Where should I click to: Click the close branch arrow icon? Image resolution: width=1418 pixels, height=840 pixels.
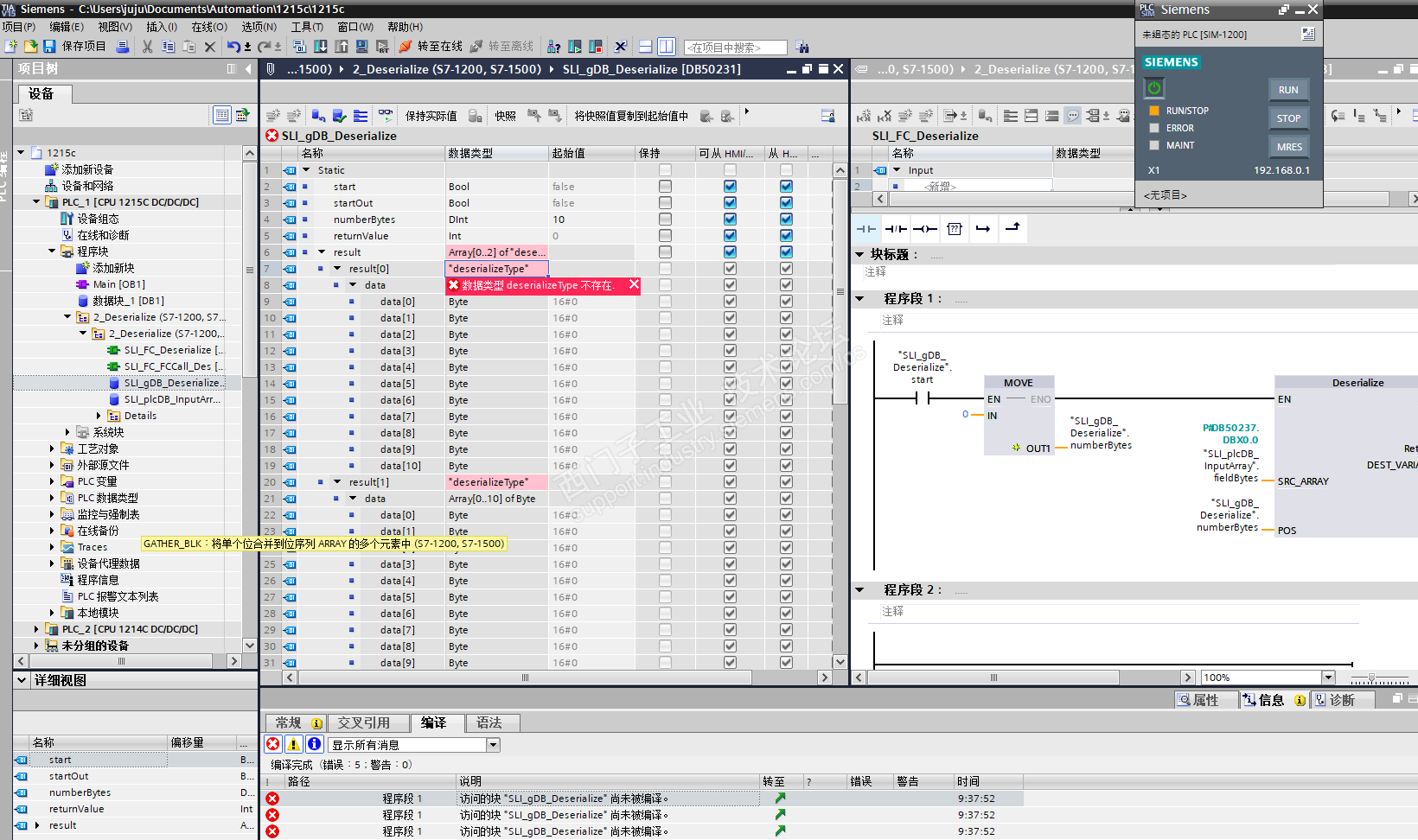tap(1012, 228)
